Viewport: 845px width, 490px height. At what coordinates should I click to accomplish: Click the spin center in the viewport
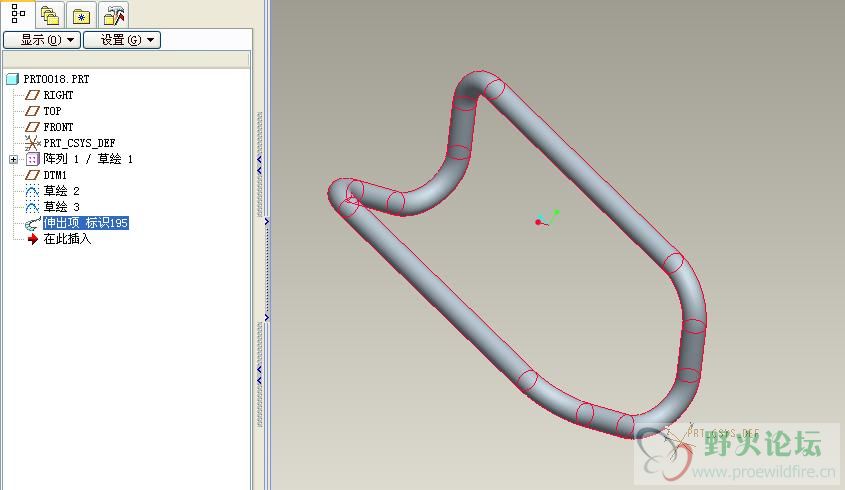tap(546, 218)
